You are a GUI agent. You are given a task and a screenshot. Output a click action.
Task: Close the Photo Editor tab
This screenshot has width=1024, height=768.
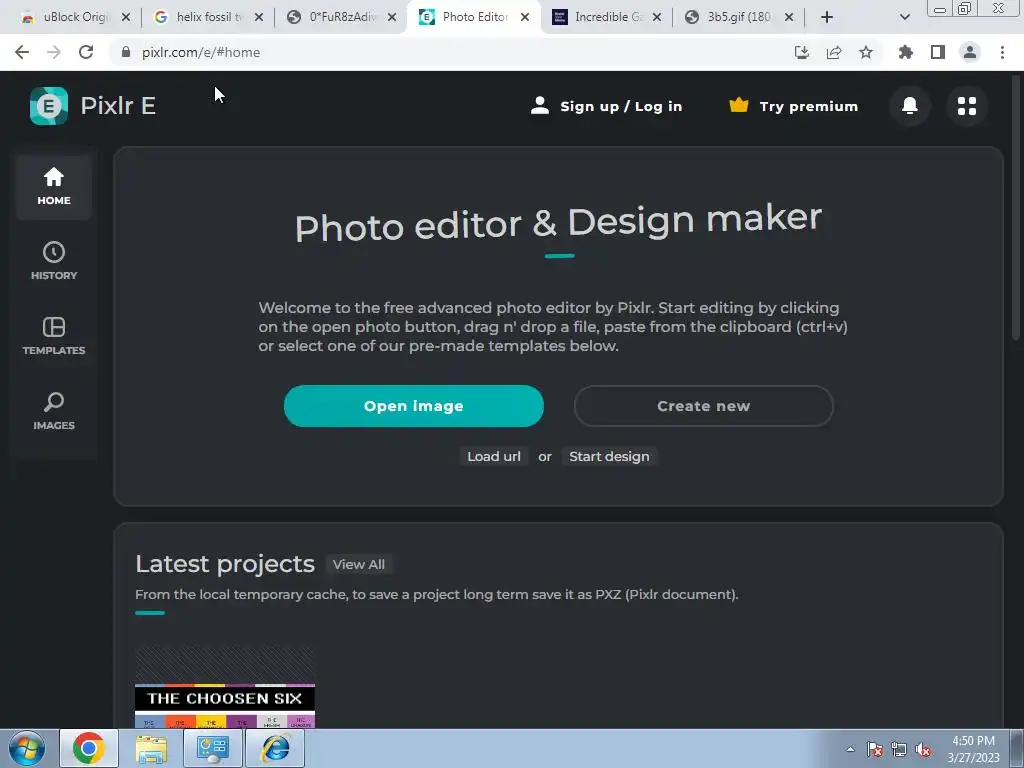tap(524, 17)
